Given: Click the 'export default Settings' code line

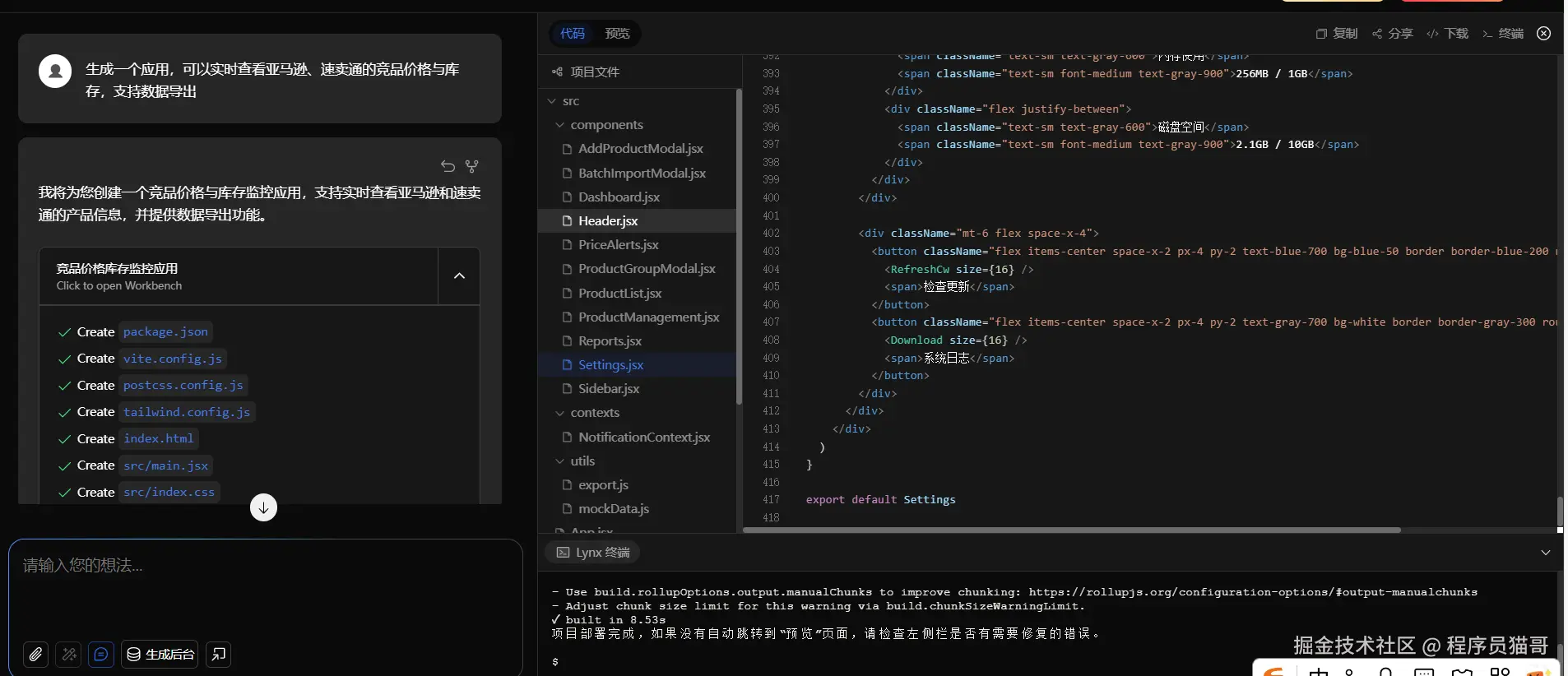Looking at the screenshot, I should (880, 500).
